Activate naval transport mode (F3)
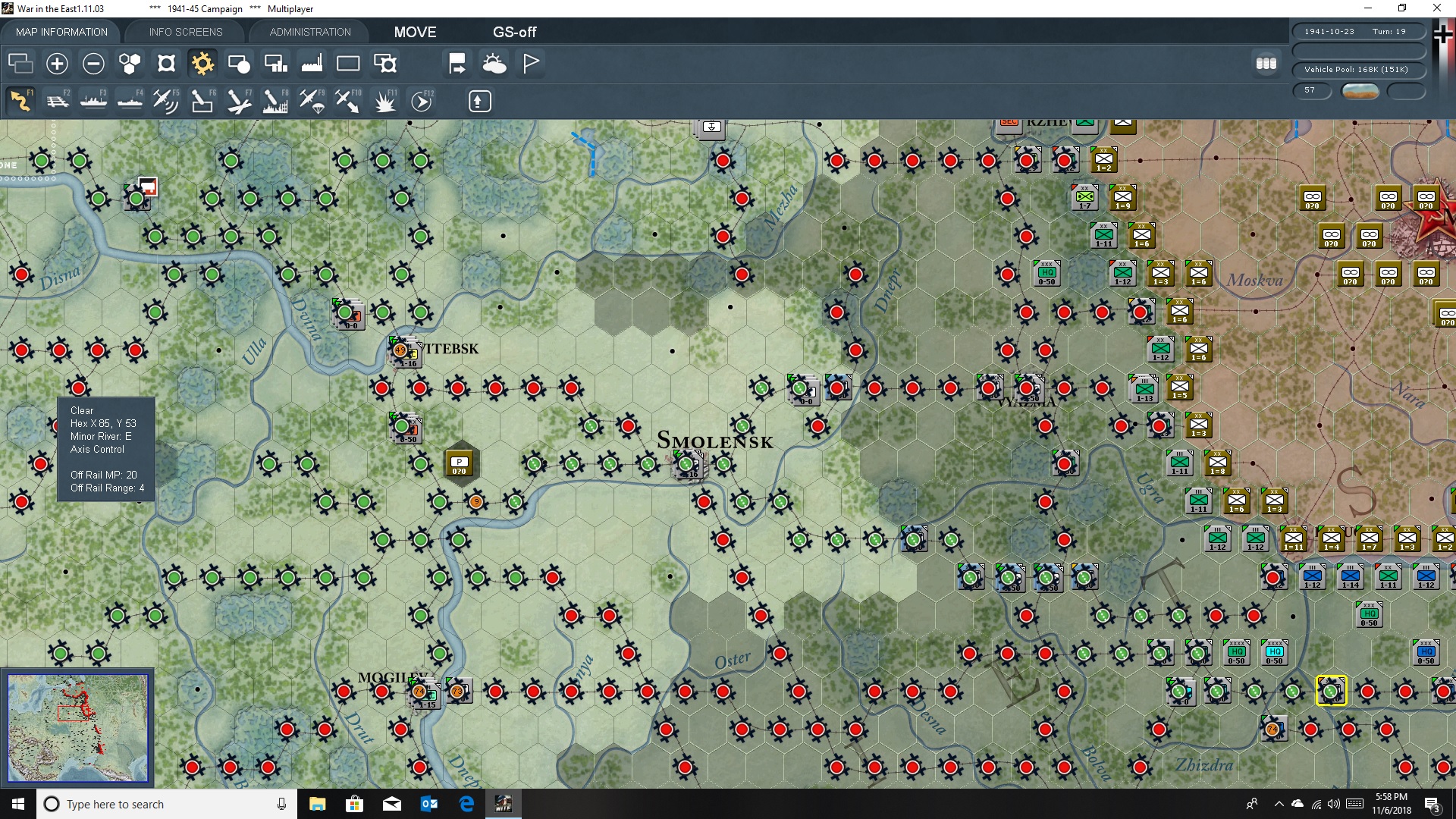Screen dimensions: 1456x819 (x=93, y=101)
